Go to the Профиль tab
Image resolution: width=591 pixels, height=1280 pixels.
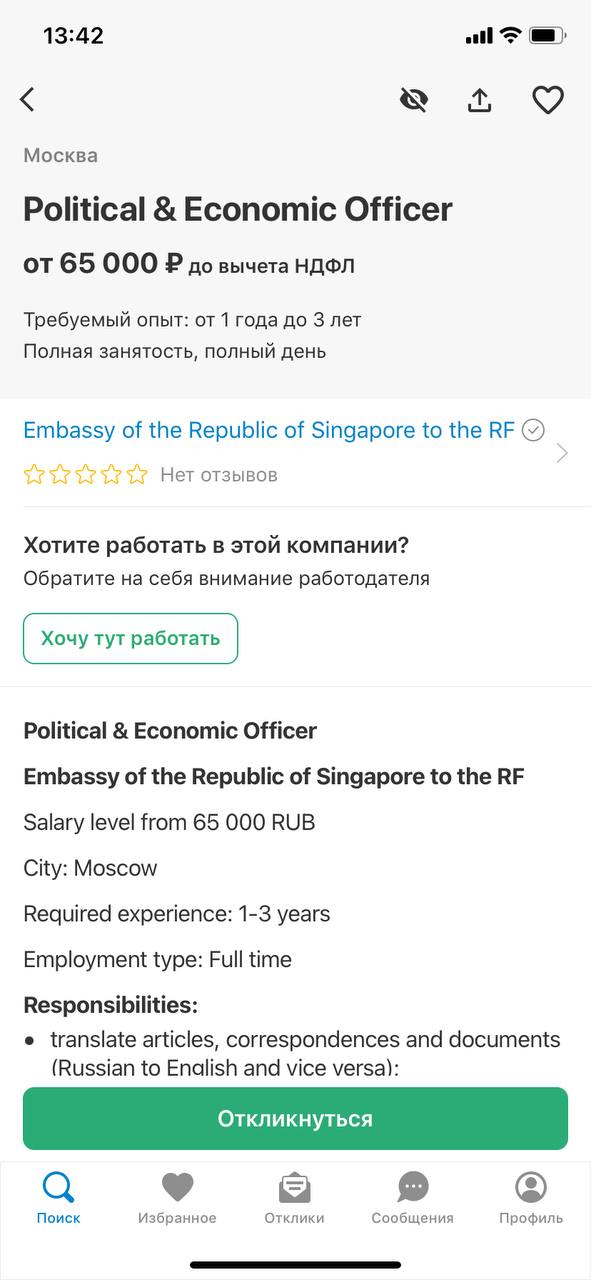click(531, 1198)
